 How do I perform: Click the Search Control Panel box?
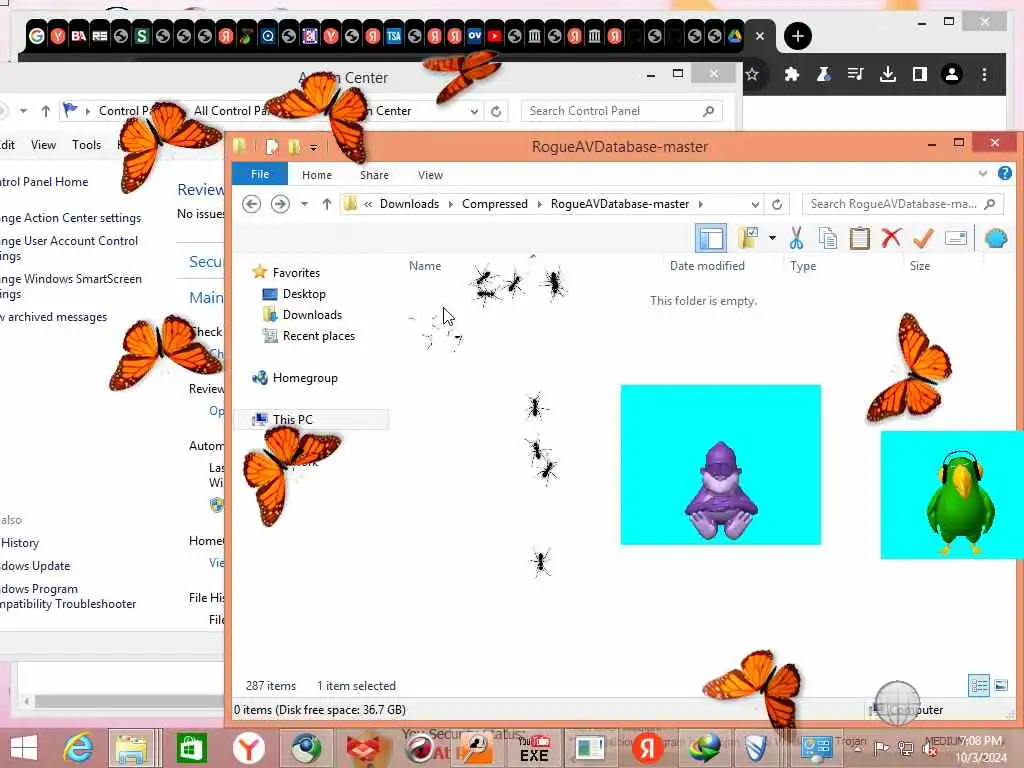622,111
